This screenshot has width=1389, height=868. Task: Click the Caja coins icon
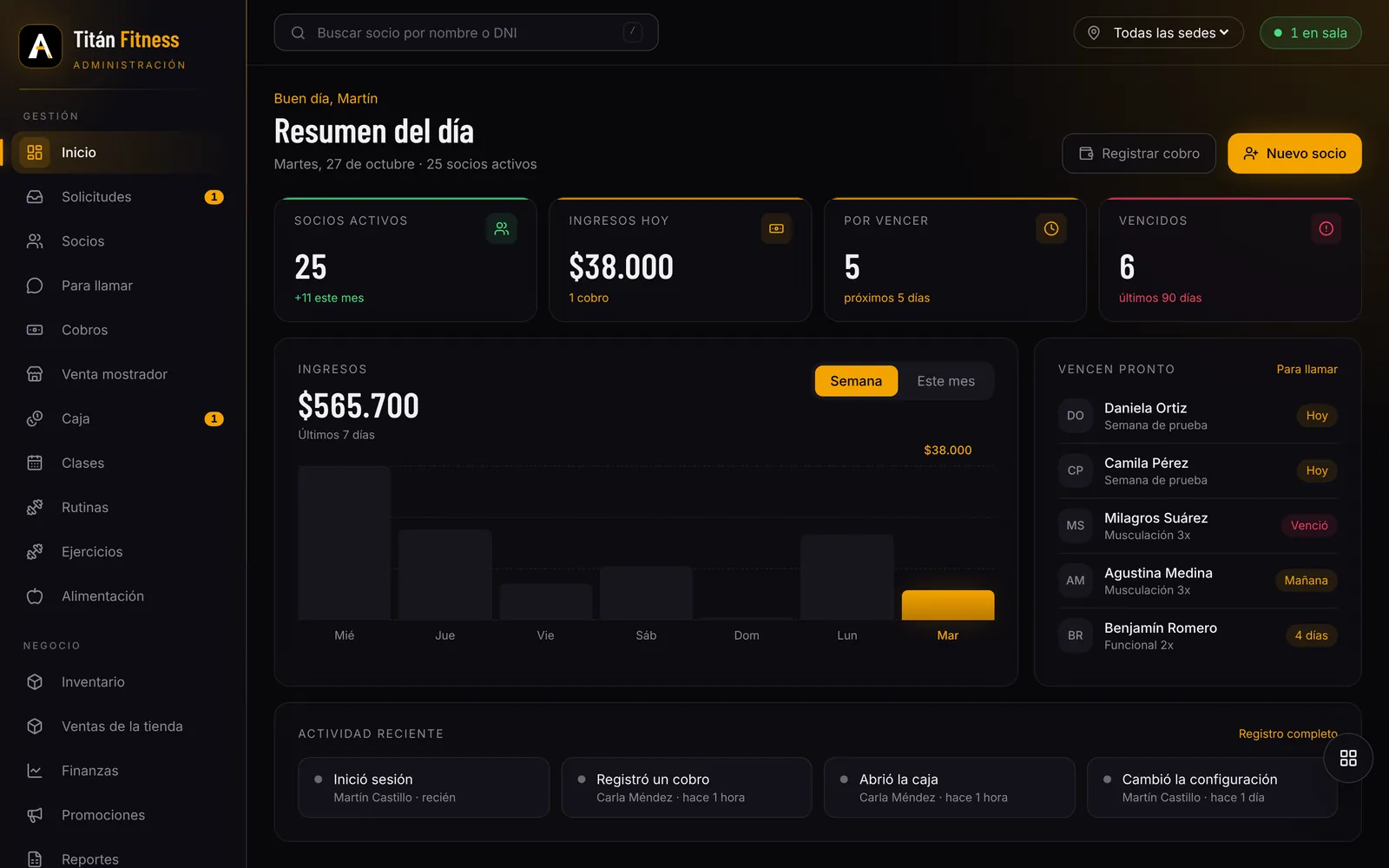(x=35, y=418)
